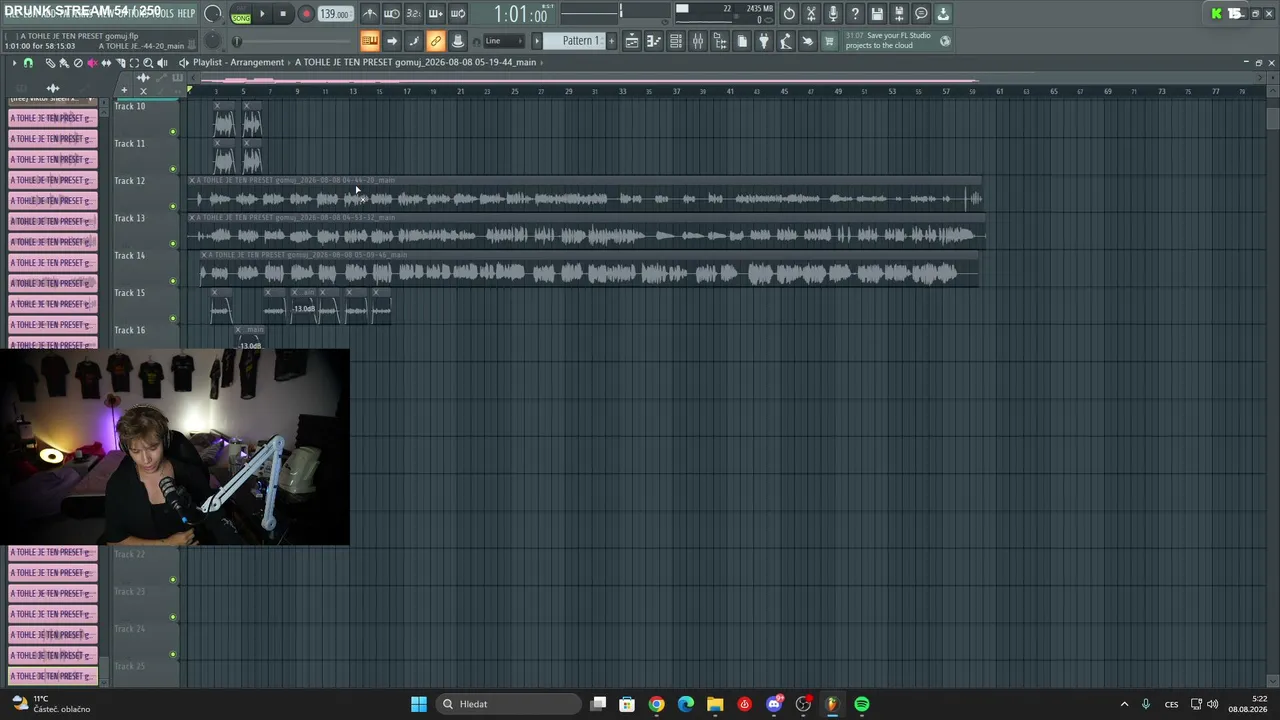
Task: Toggle typing keyboard to piano
Action: pos(370,41)
